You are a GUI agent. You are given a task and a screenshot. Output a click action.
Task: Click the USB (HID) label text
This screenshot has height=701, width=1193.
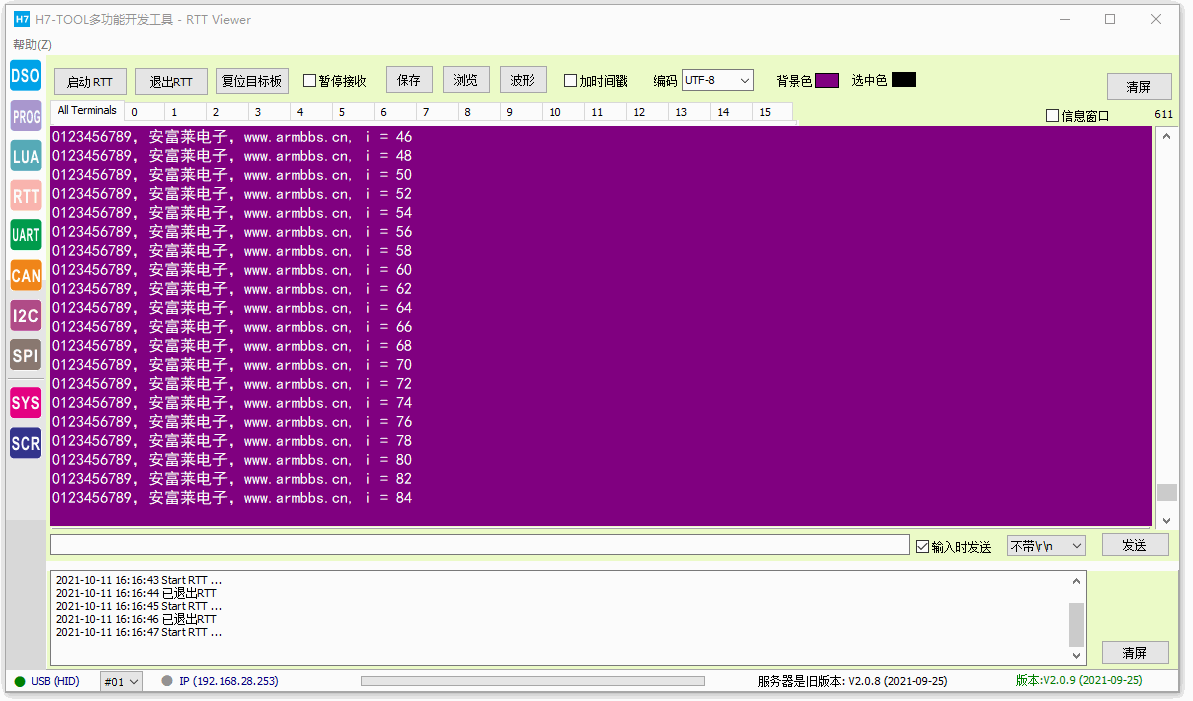coord(55,681)
